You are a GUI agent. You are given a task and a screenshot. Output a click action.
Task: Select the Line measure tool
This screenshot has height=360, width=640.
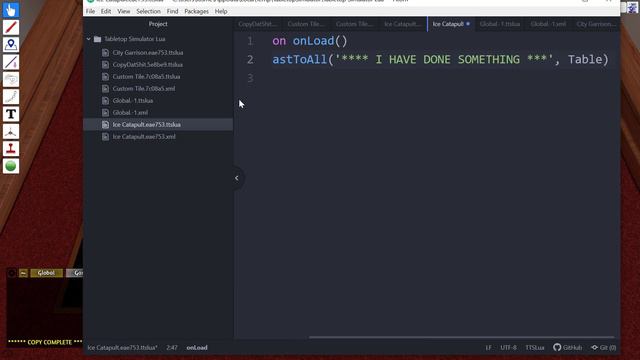pos(11,62)
